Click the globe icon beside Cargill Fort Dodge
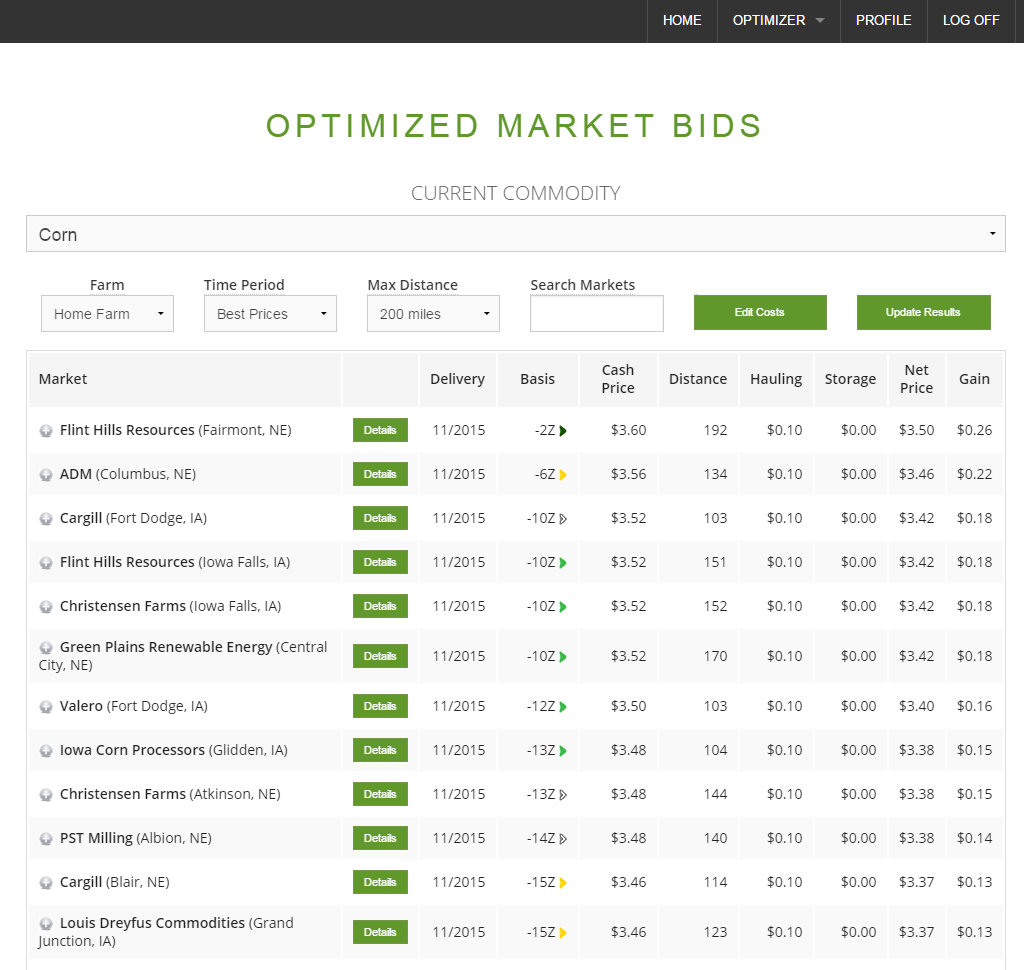1024x970 pixels. 46,519
